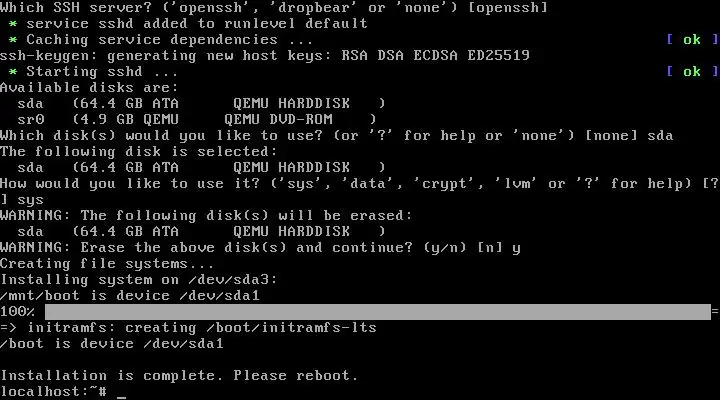Click the green asterisk before 'Starting sshd'
The width and height of the screenshot is (720, 400).
[13, 72]
